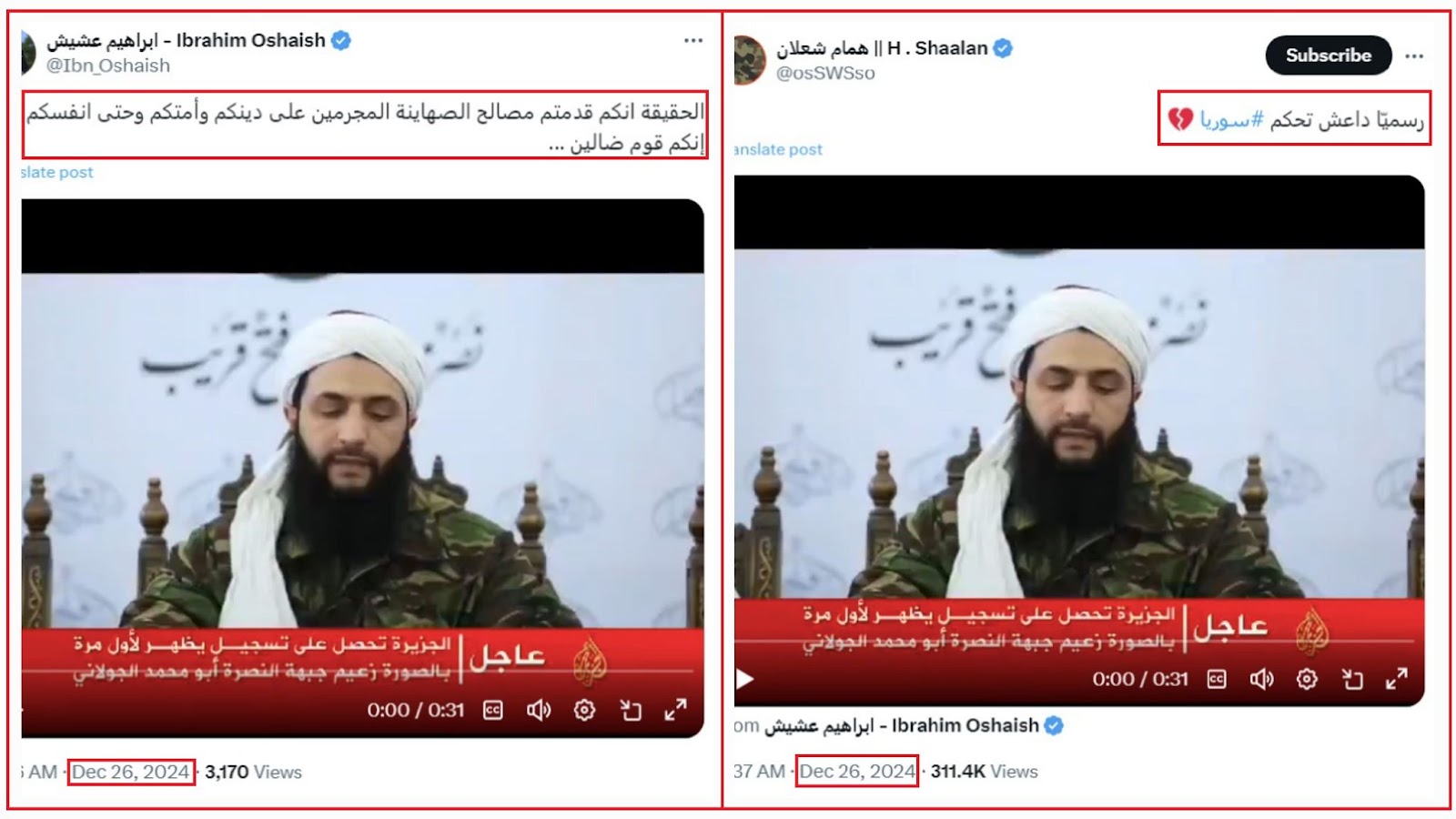Image resolution: width=1456 pixels, height=819 pixels.
Task: Open @Ibn_Oshaish profile handle
Action: coord(108,66)
